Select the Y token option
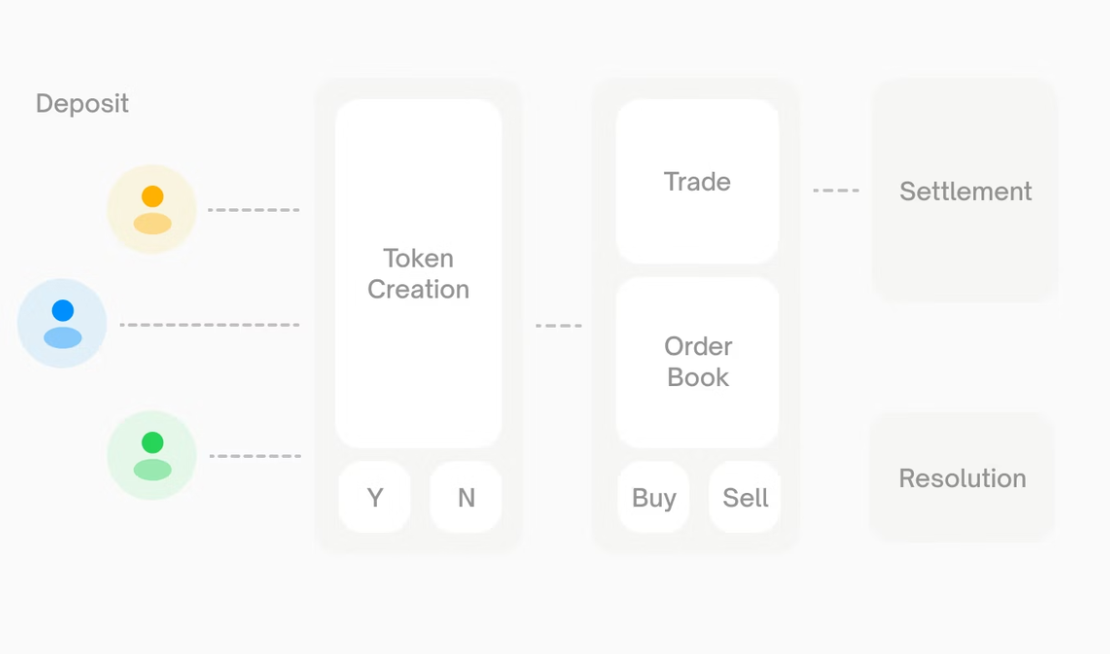The image size is (1110, 654). pyautogui.click(x=375, y=497)
